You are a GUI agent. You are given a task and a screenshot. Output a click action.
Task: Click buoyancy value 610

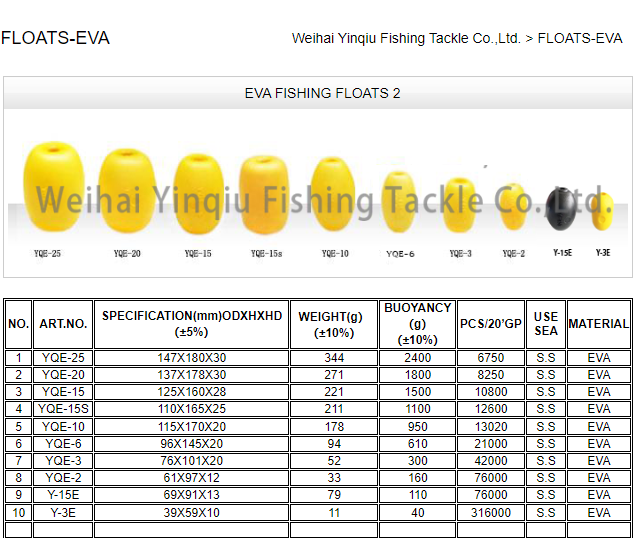417,444
